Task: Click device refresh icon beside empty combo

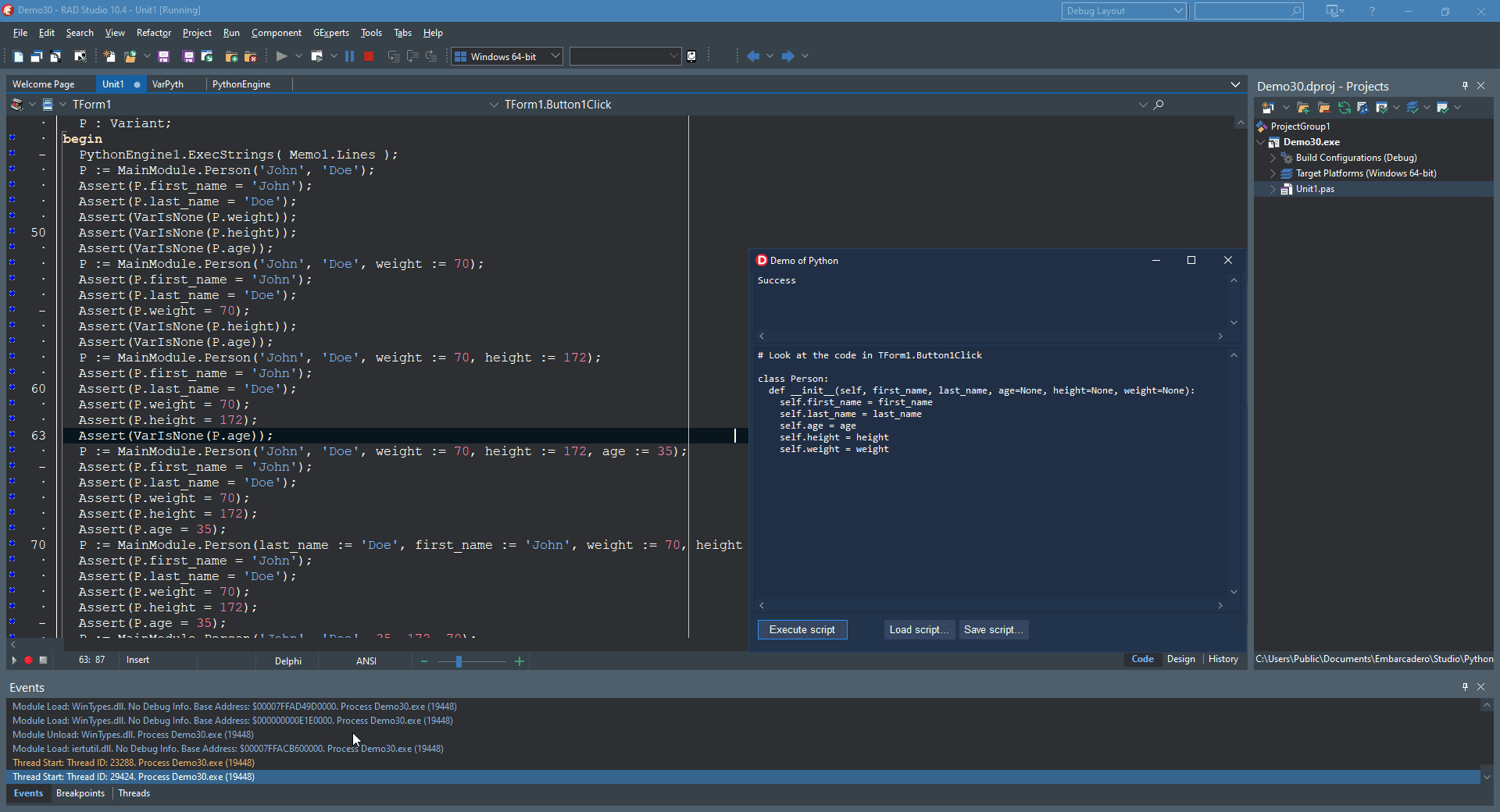Action: point(691,56)
